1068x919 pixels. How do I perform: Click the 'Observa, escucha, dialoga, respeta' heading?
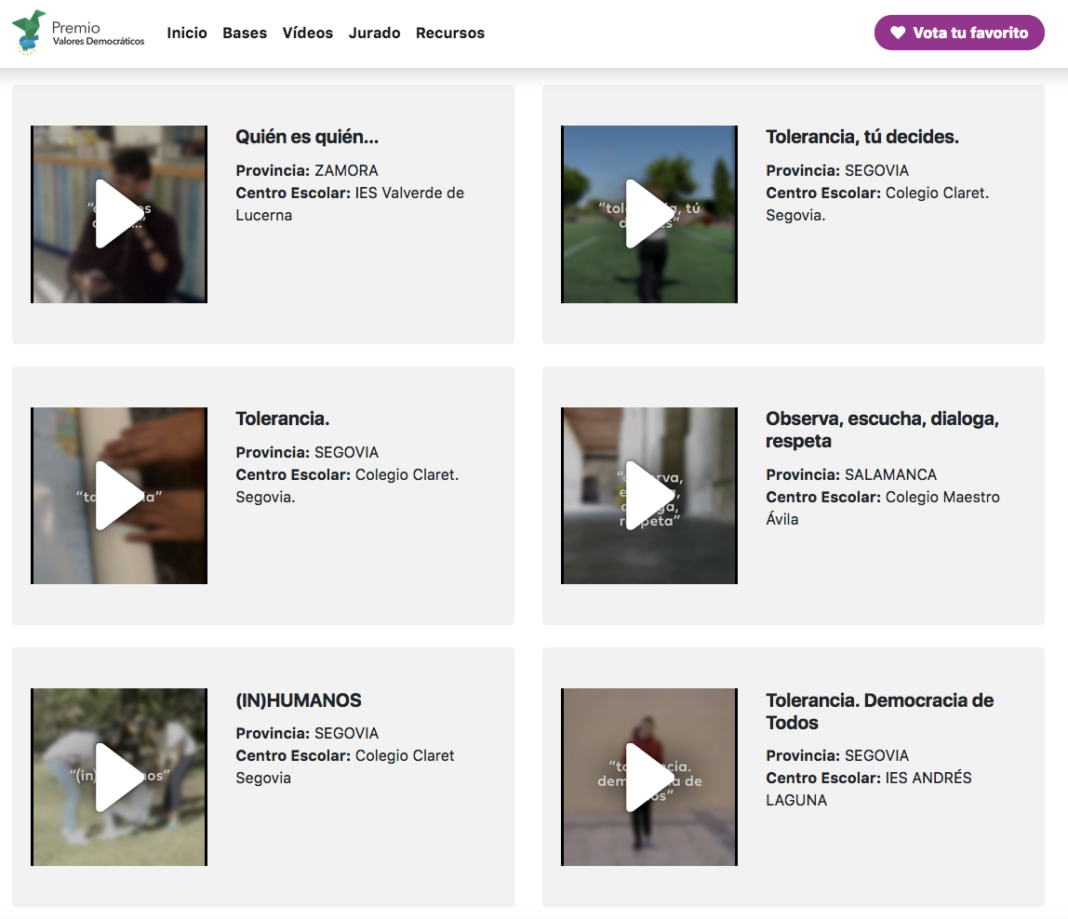(x=882, y=429)
